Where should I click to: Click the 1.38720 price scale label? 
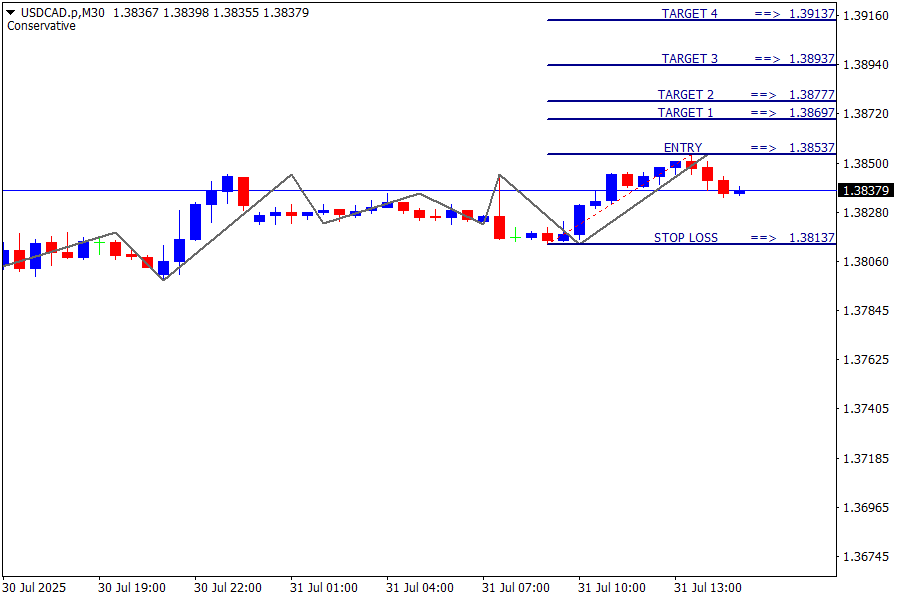(x=866, y=114)
